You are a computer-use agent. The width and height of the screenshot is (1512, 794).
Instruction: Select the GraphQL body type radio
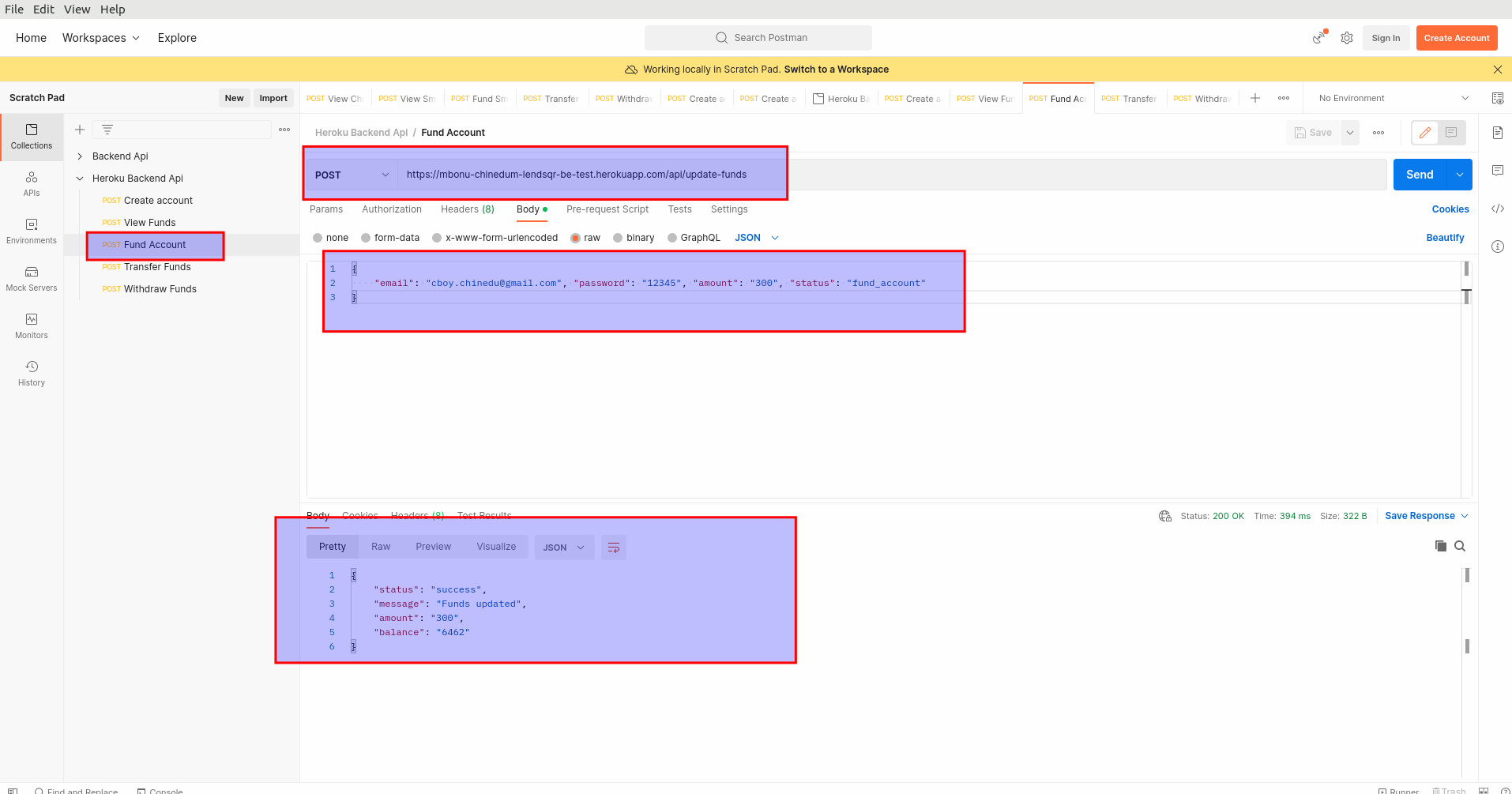tap(672, 238)
